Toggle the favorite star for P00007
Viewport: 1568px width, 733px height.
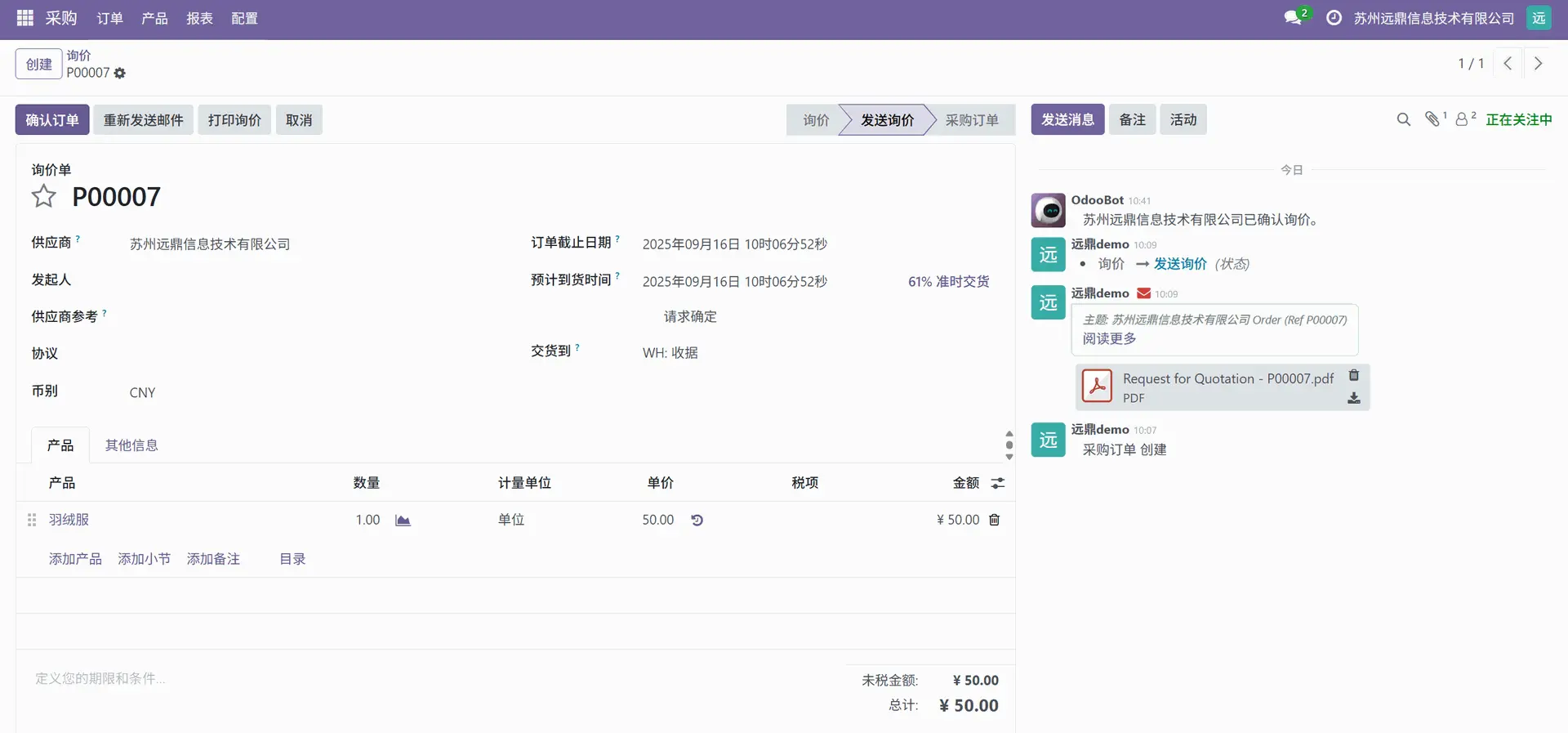click(x=43, y=196)
